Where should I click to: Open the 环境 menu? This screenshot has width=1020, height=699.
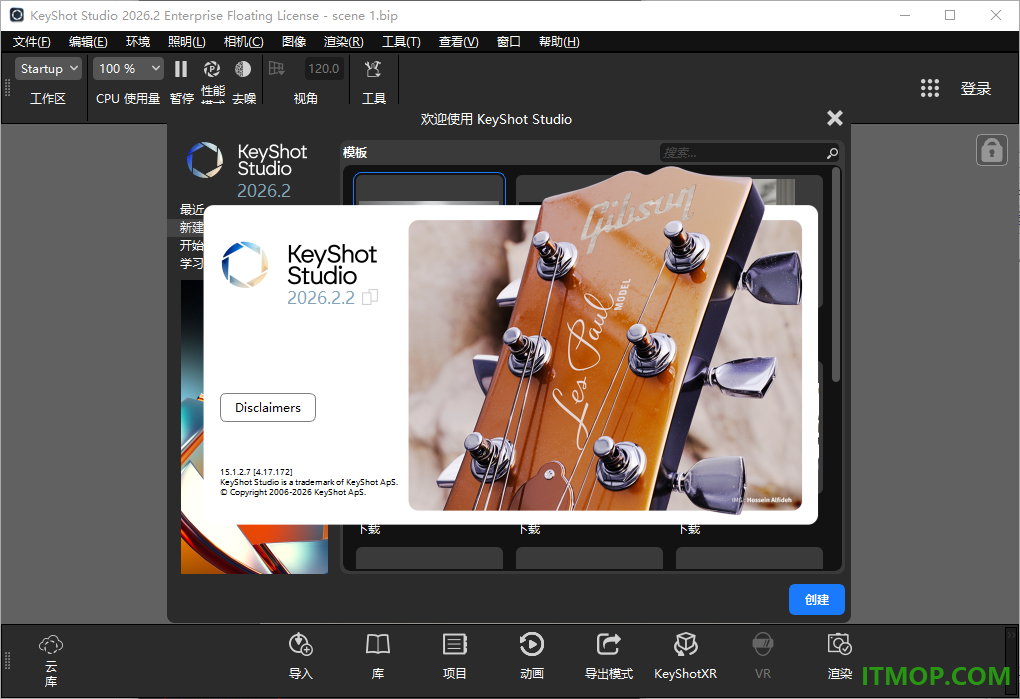click(x=138, y=42)
